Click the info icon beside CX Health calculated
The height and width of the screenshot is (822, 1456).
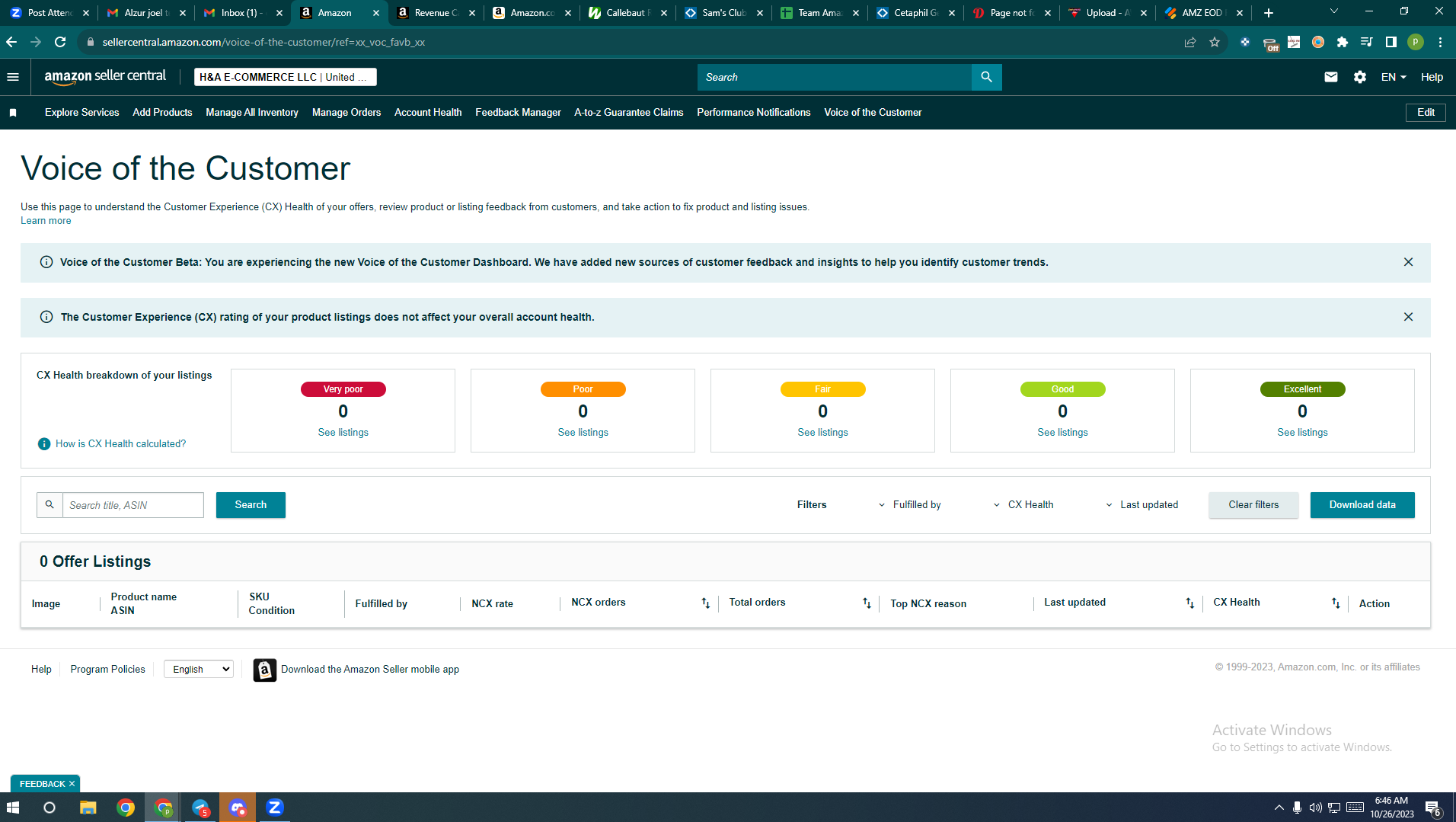pyautogui.click(x=44, y=444)
